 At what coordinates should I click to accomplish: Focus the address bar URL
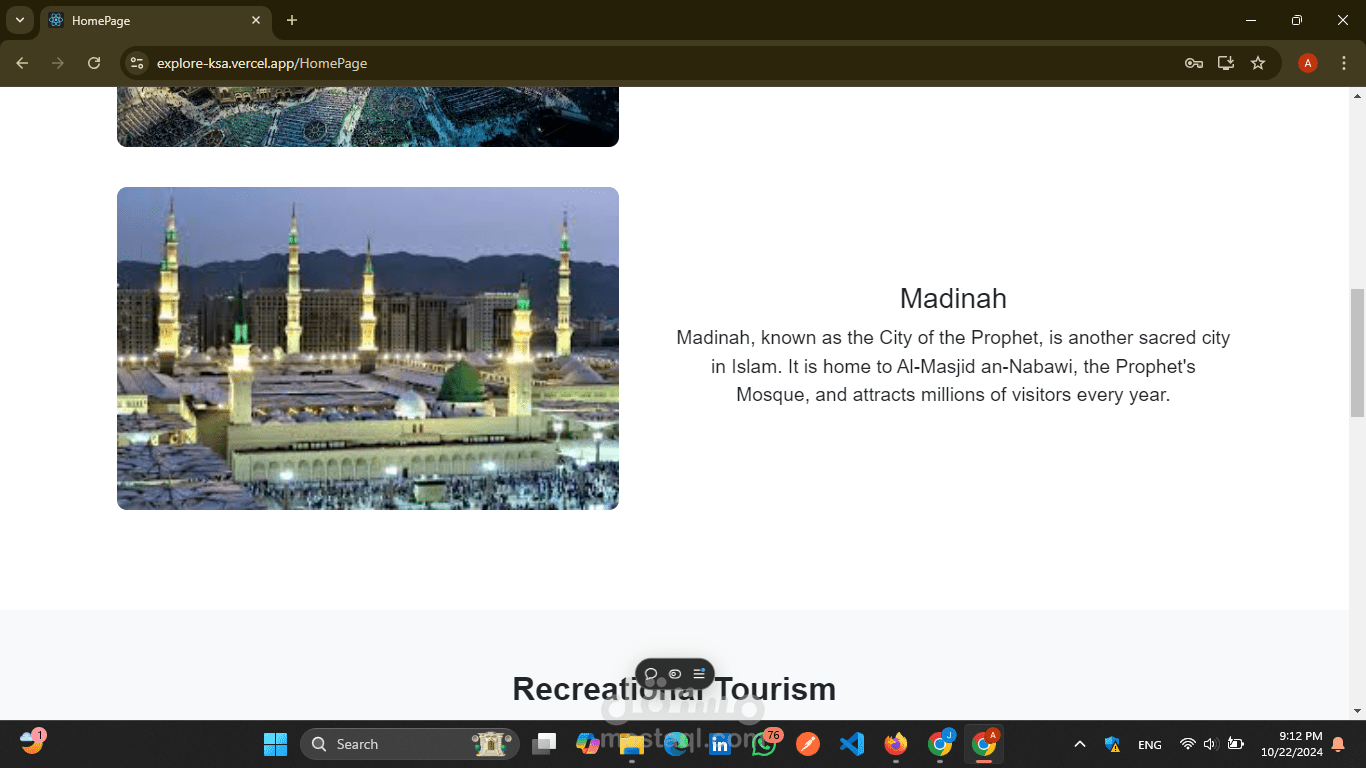(262, 63)
